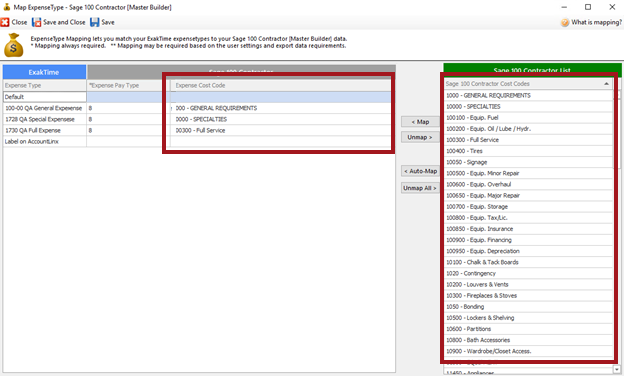Select 100400 - Tires

pyautogui.click(x=528, y=151)
